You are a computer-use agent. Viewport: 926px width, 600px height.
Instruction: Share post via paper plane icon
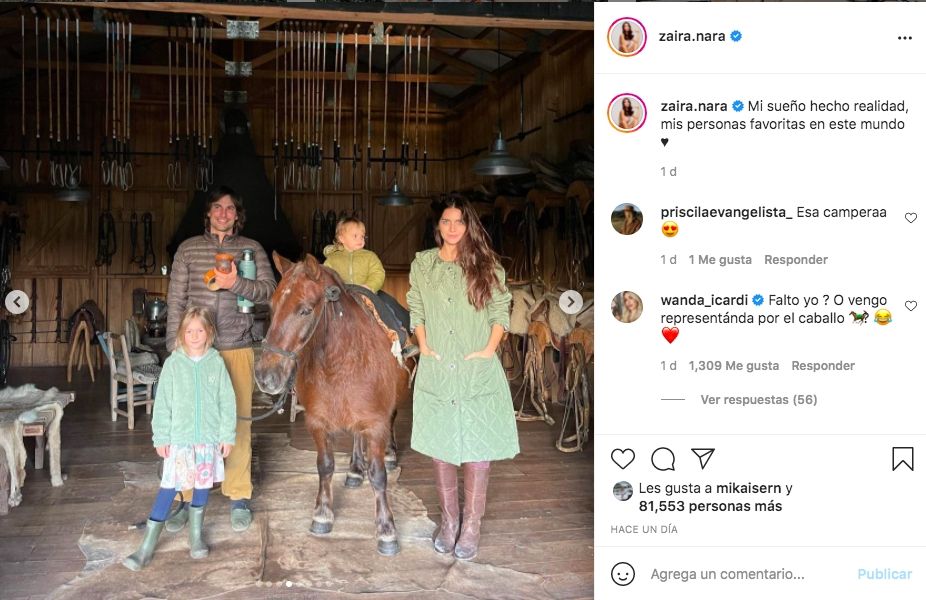(703, 459)
